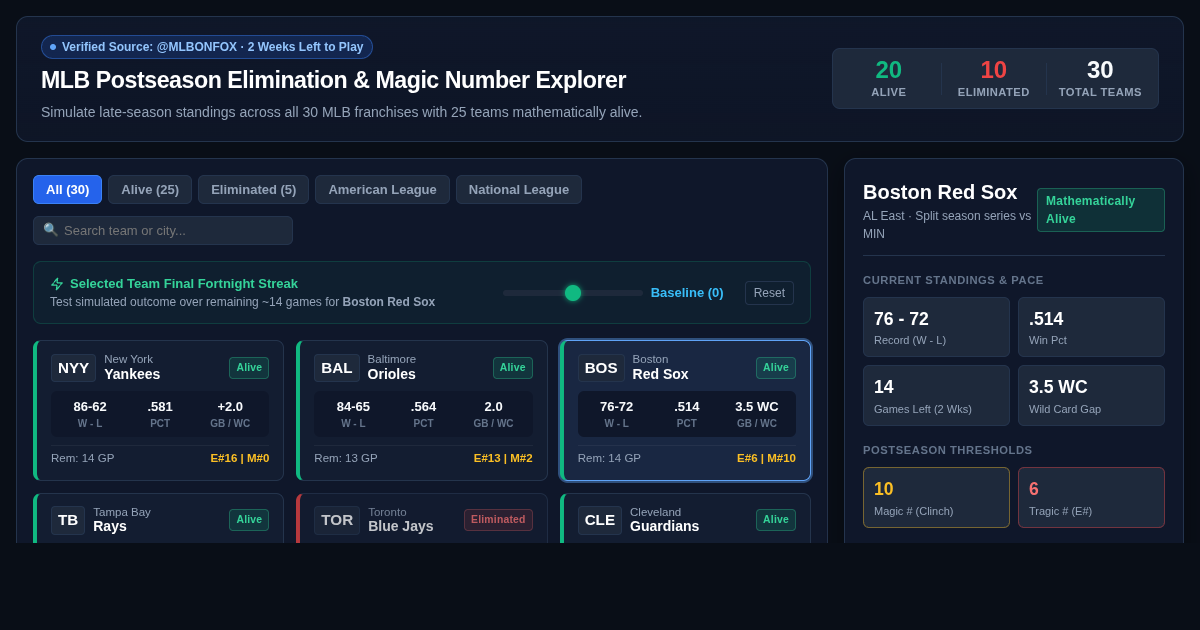Click the Yankees E#16 | M#0 value
This screenshot has height=630, width=1200.
click(x=240, y=458)
